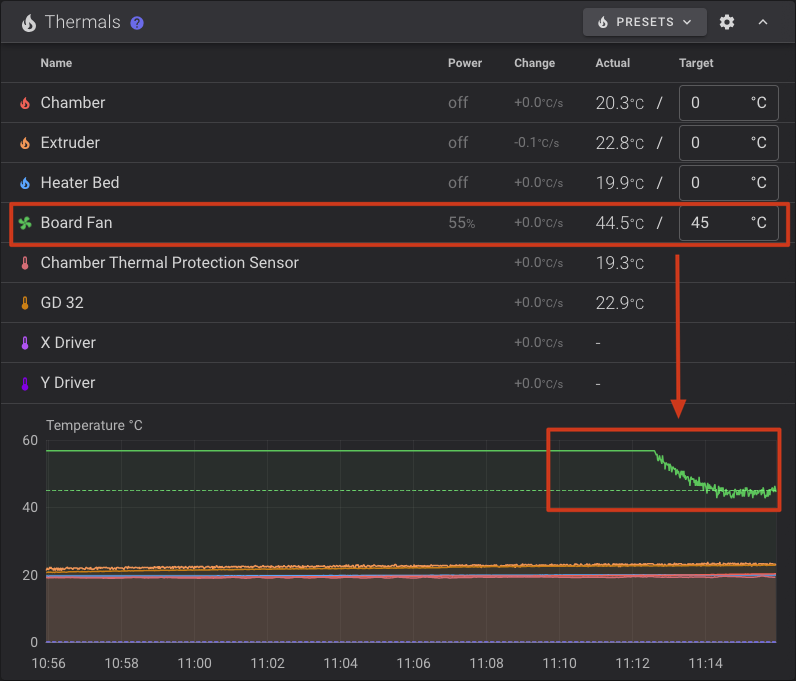Collapse the Thermals panel with chevron
Image resolution: width=796 pixels, height=681 pixels.
click(x=762, y=22)
